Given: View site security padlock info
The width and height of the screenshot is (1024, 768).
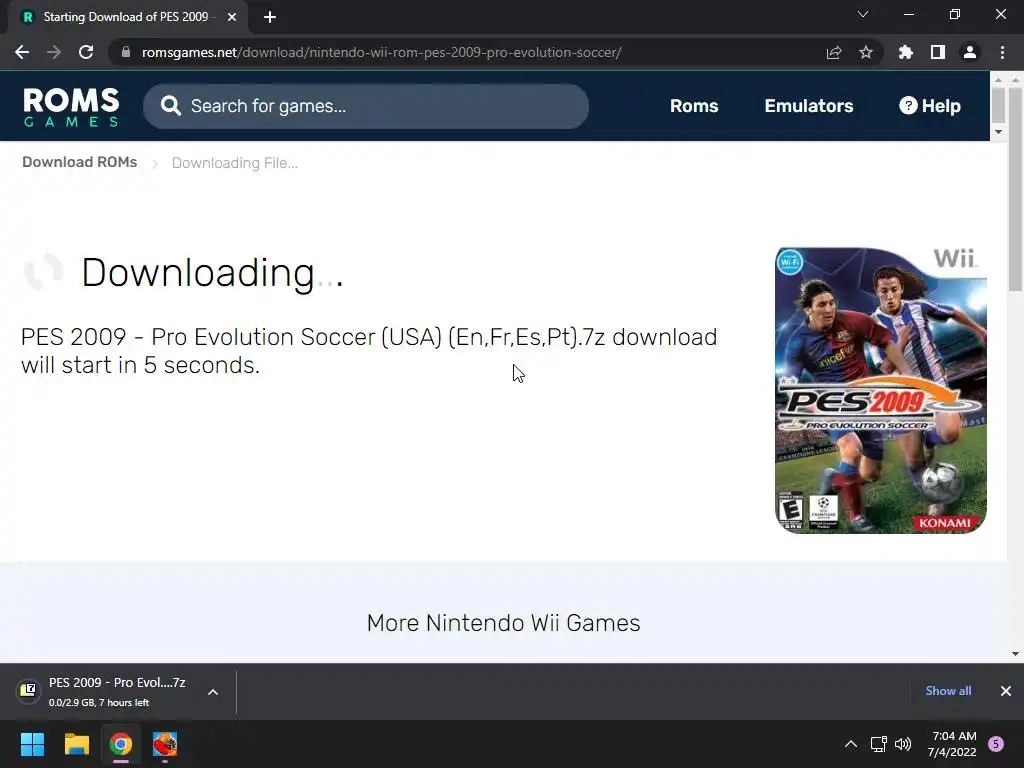Looking at the screenshot, I should click(126, 52).
